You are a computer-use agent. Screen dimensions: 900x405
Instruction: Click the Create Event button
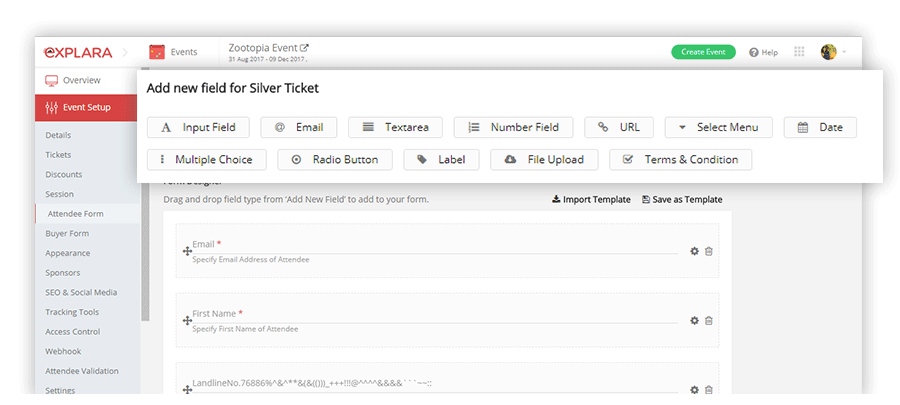tap(703, 52)
